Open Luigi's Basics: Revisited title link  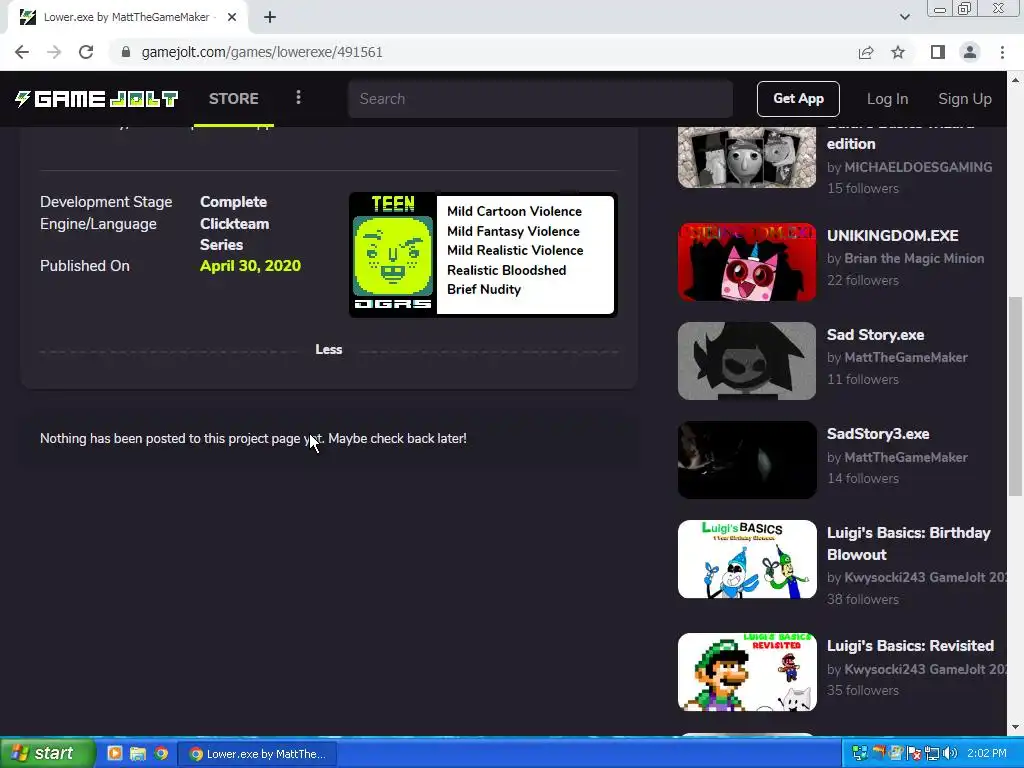[x=910, y=646]
